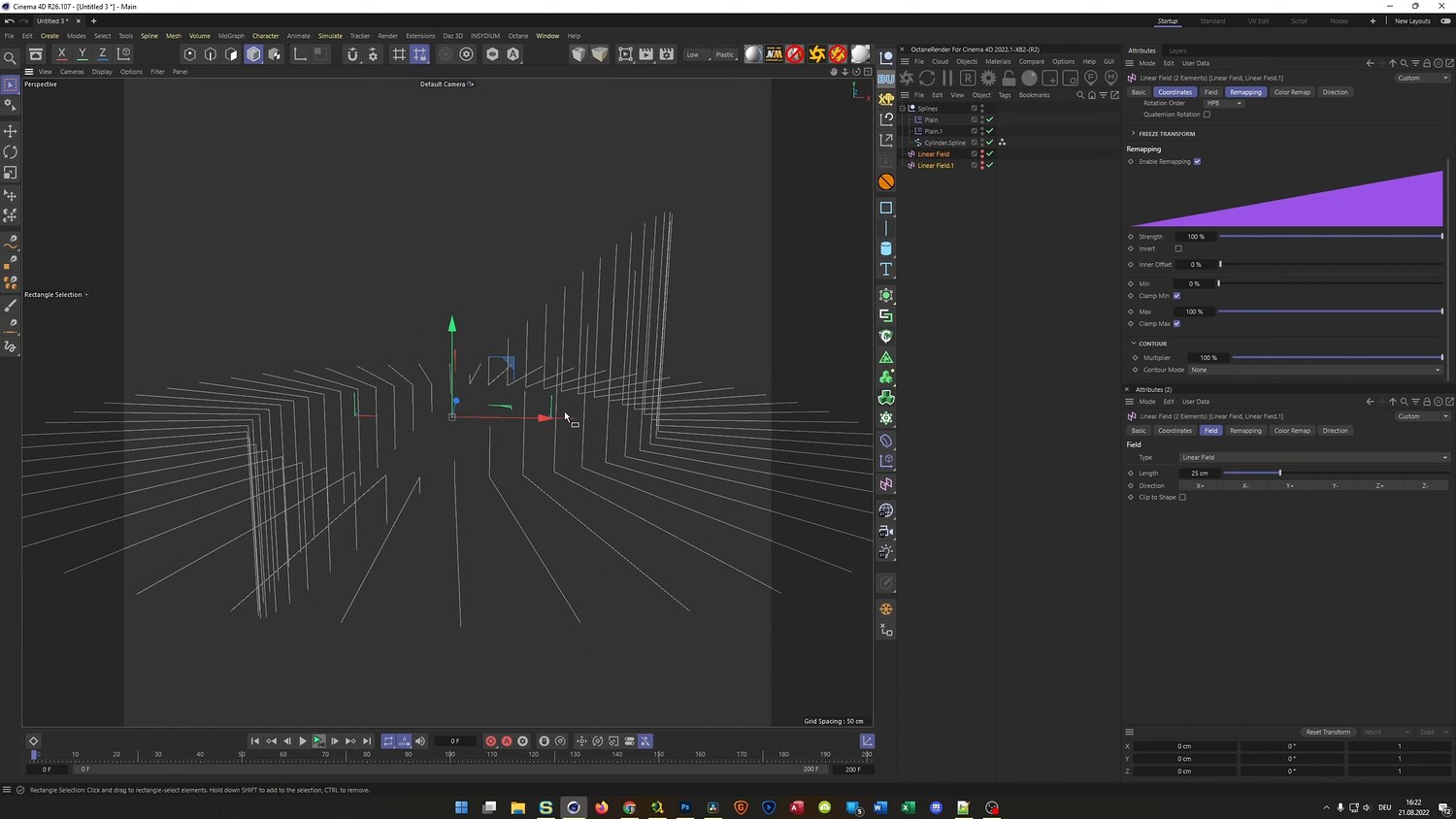Open the Simulate menu
The width and height of the screenshot is (1456, 819).
[330, 36]
